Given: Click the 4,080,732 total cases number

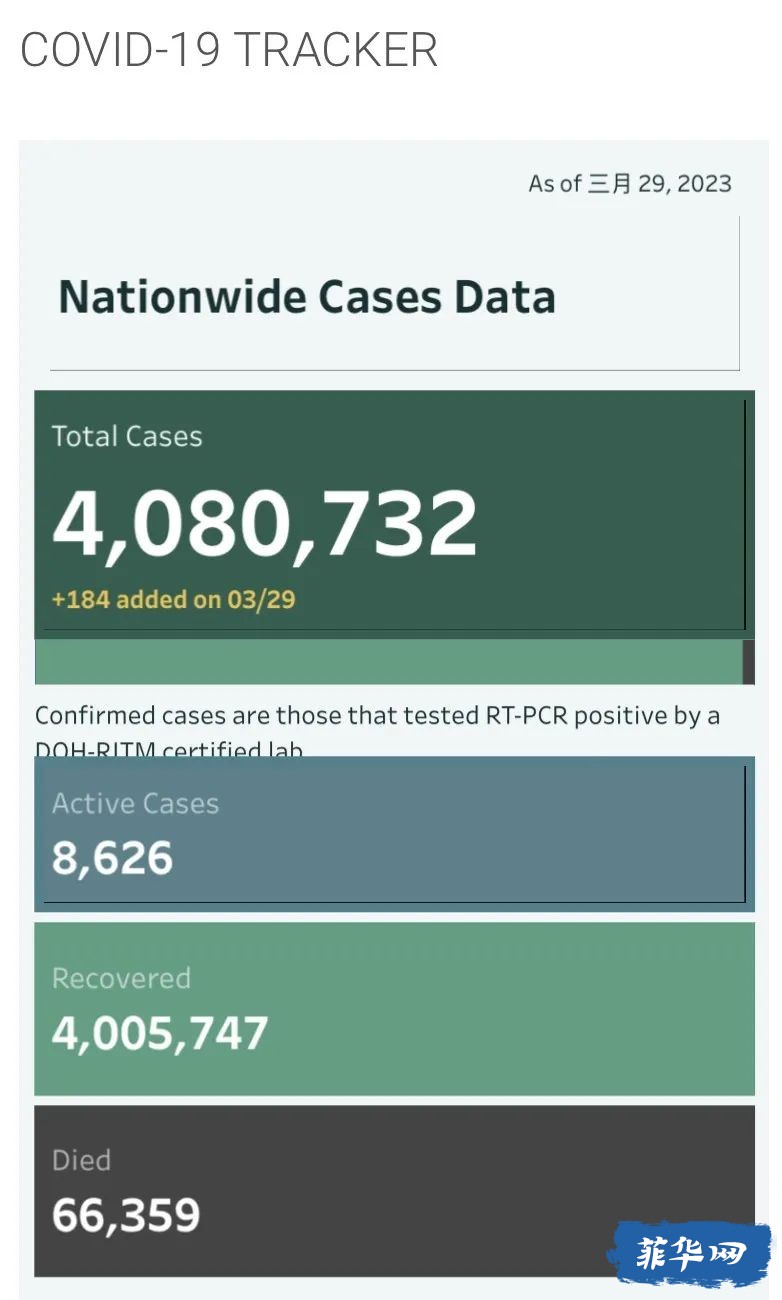Looking at the screenshot, I should click(265, 523).
